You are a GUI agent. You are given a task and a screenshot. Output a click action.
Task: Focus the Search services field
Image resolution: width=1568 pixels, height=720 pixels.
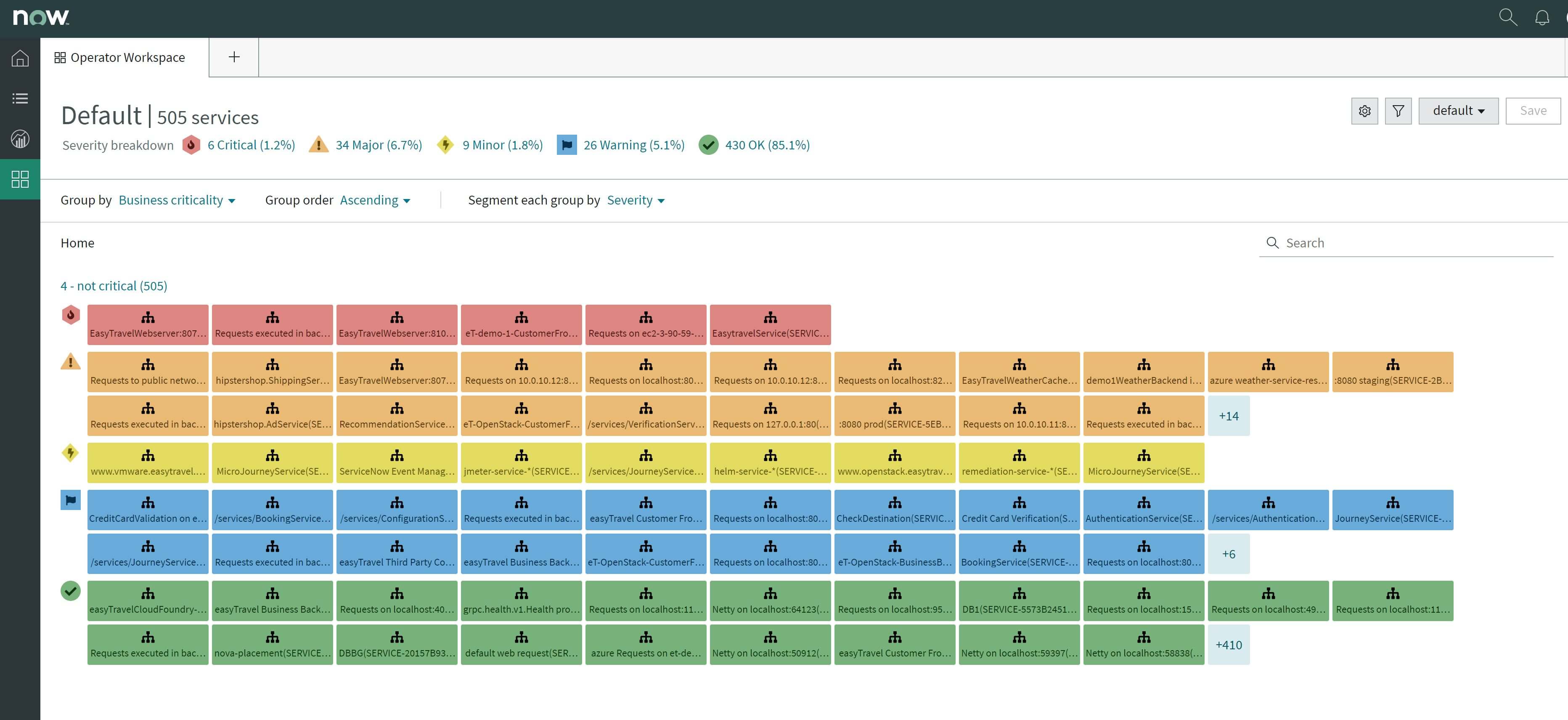tap(1406, 243)
